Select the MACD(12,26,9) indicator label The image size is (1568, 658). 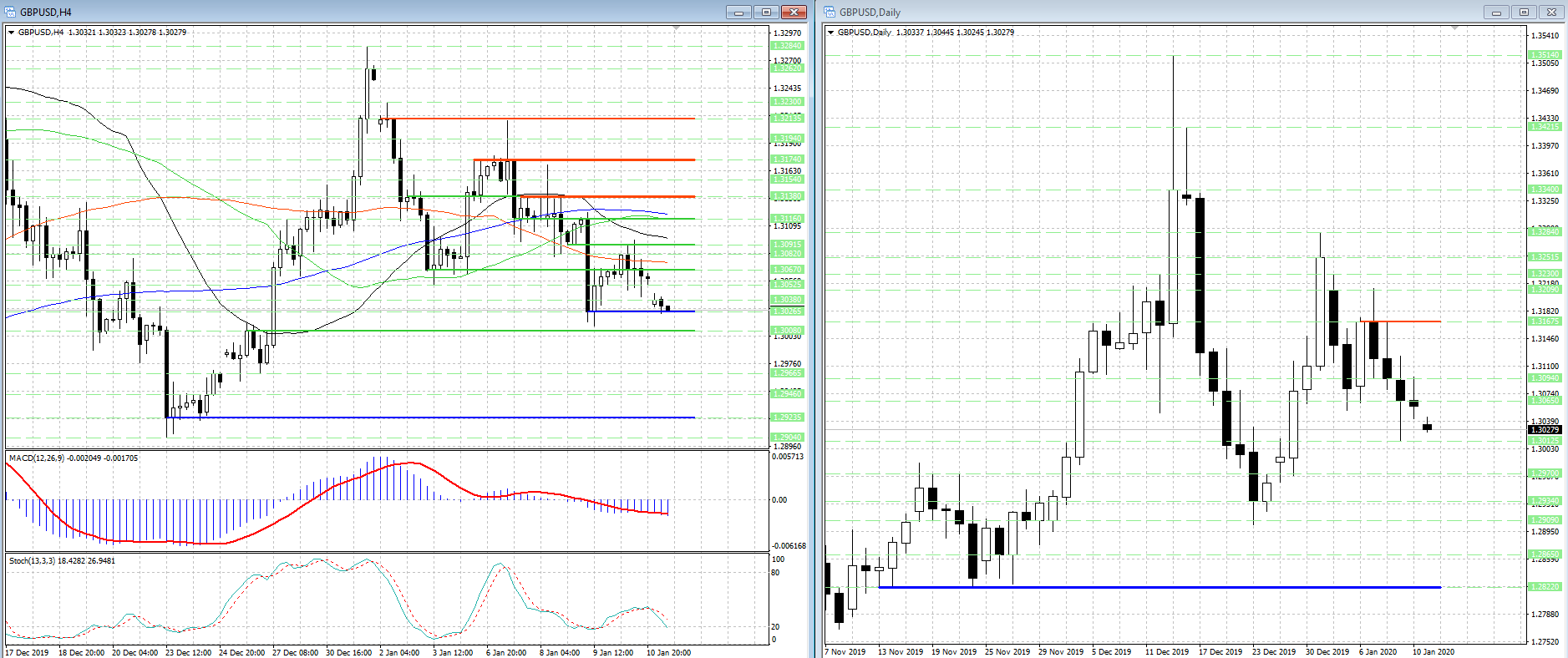point(74,458)
